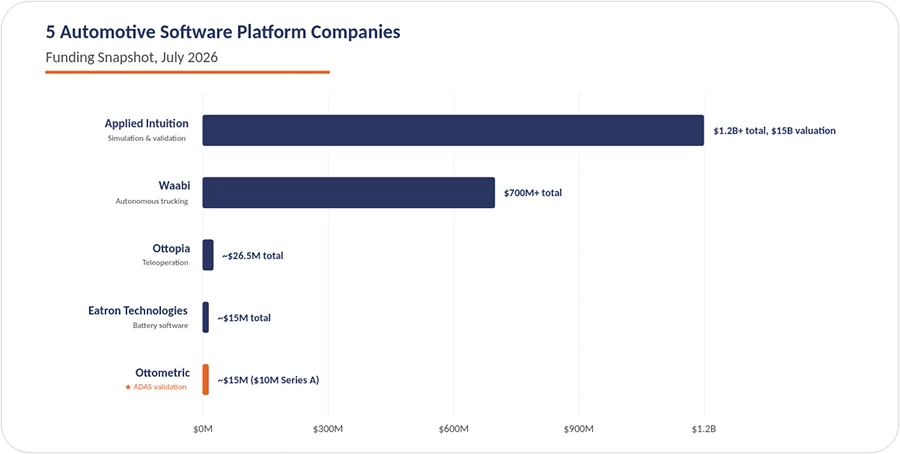Select the Eatron Technologies label
The image size is (900, 454).
pyautogui.click(x=138, y=311)
